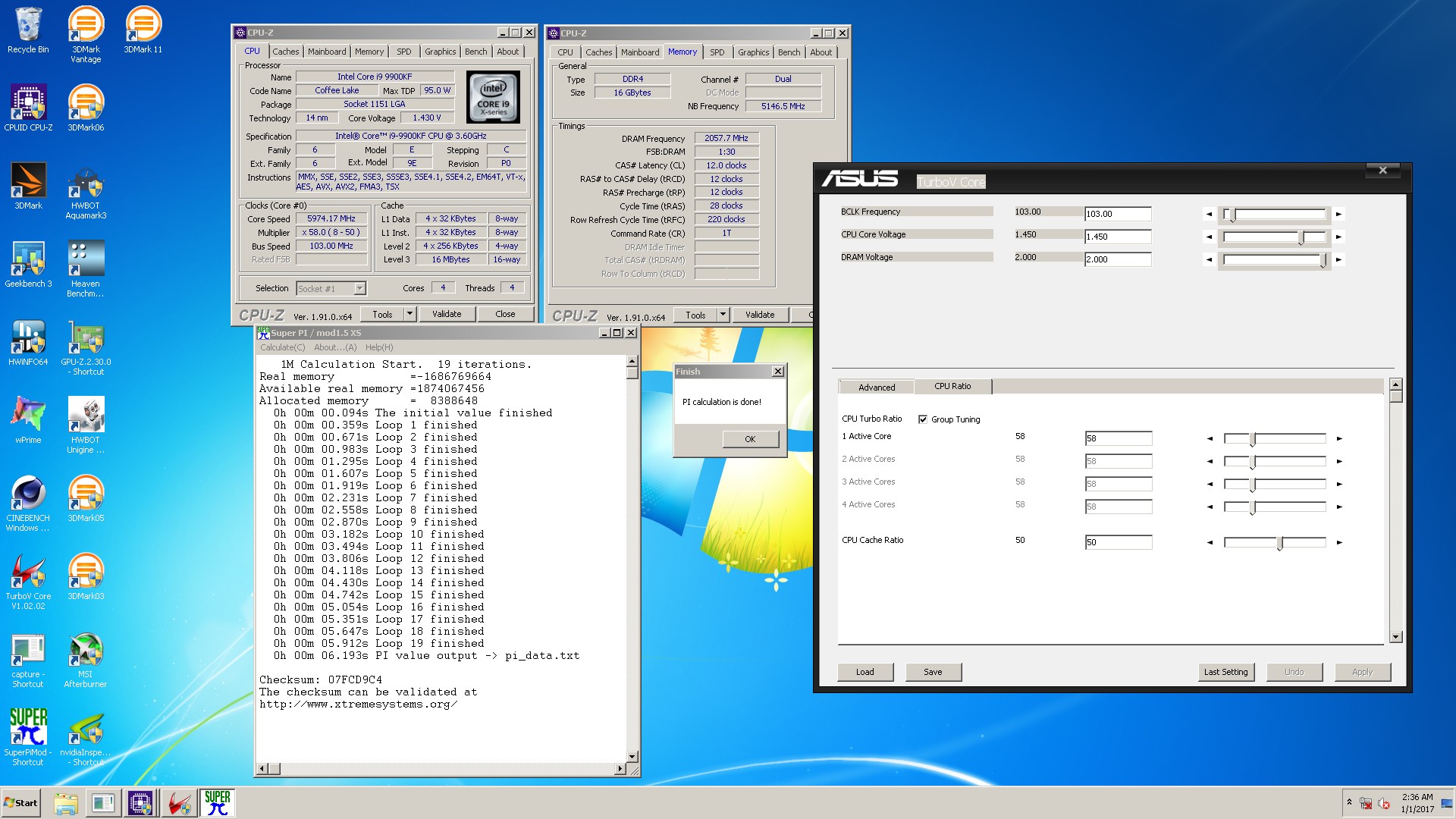Viewport: 1456px width, 819px height.
Task: Click the CPU Cache Ratio slider
Action: click(1275, 543)
